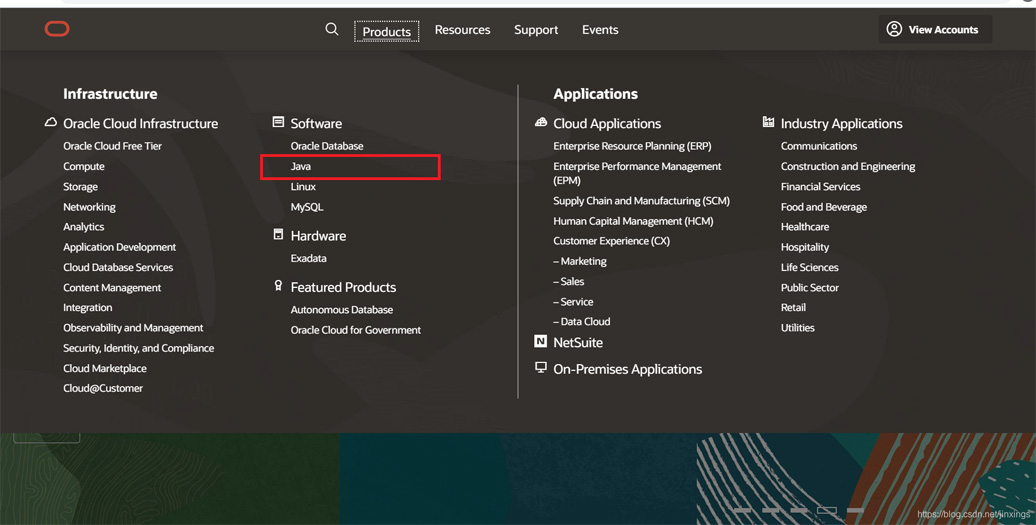
Task: Open the MySQL link
Action: 307,207
